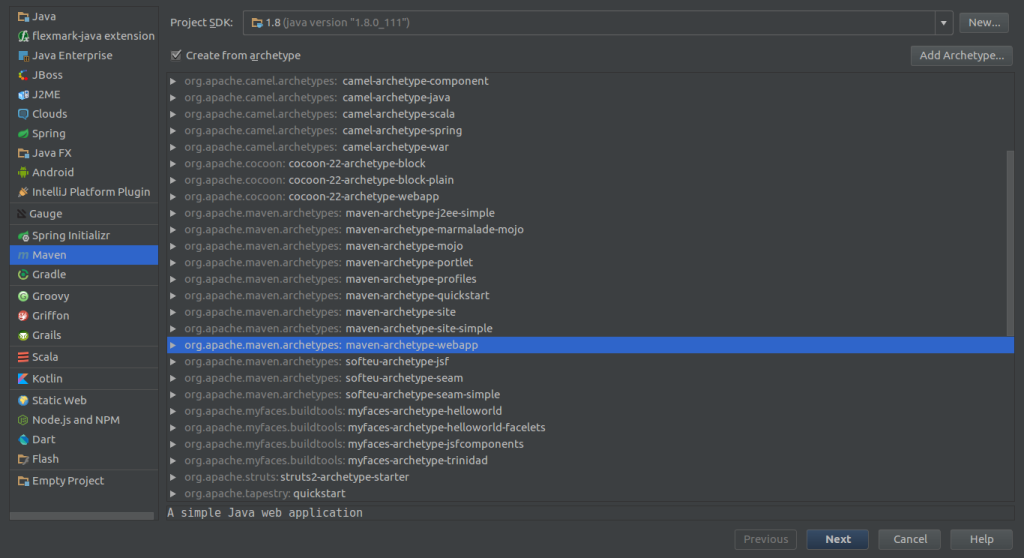Choose the Scala icon in sidebar
Viewport: 1024px width, 558px height.
(23, 357)
